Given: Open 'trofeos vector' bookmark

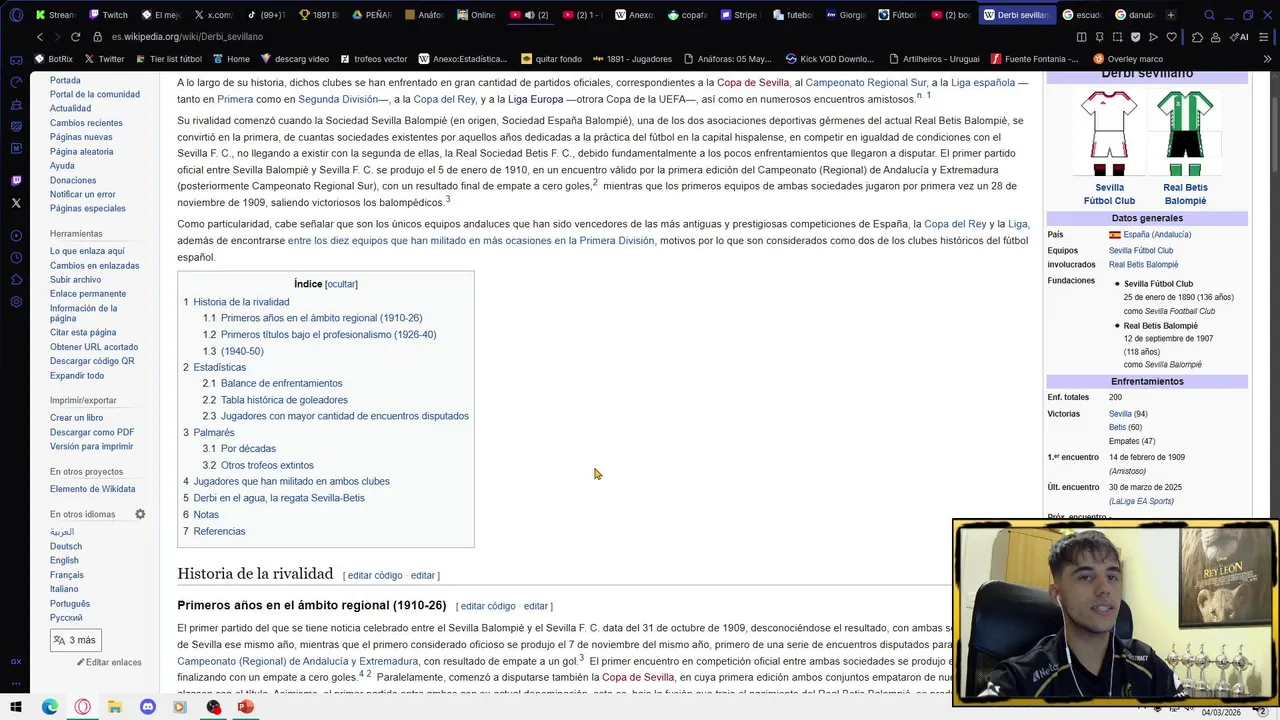Looking at the screenshot, I should (x=373, y=59).
